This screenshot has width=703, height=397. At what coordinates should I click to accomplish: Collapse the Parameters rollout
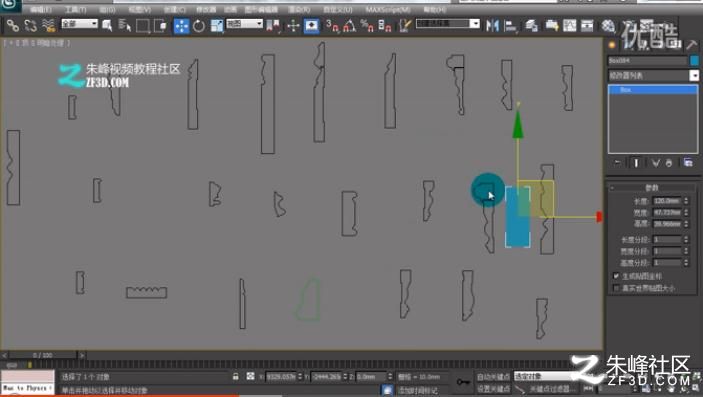pyautogui.click(x=652, y=188)
